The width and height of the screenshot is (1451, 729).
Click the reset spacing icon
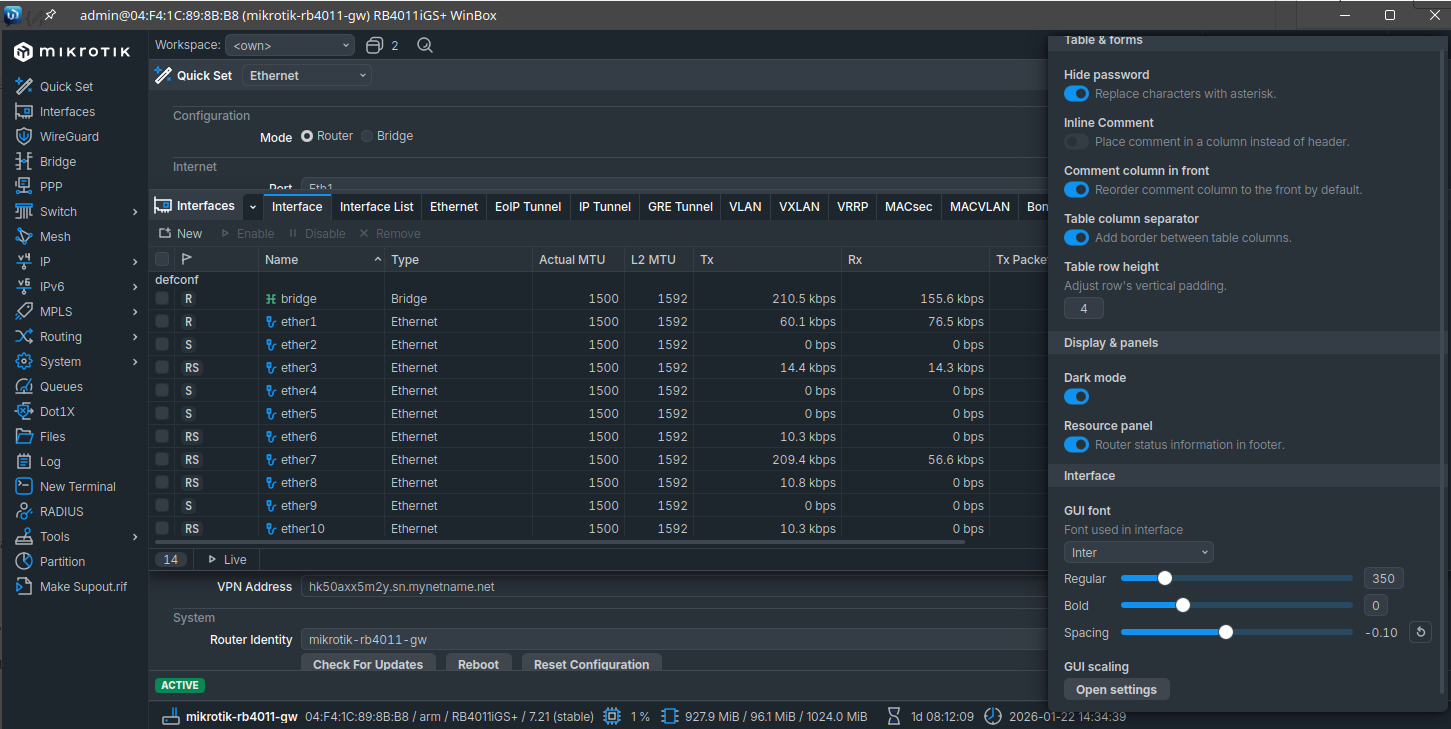coord(1420,632)
